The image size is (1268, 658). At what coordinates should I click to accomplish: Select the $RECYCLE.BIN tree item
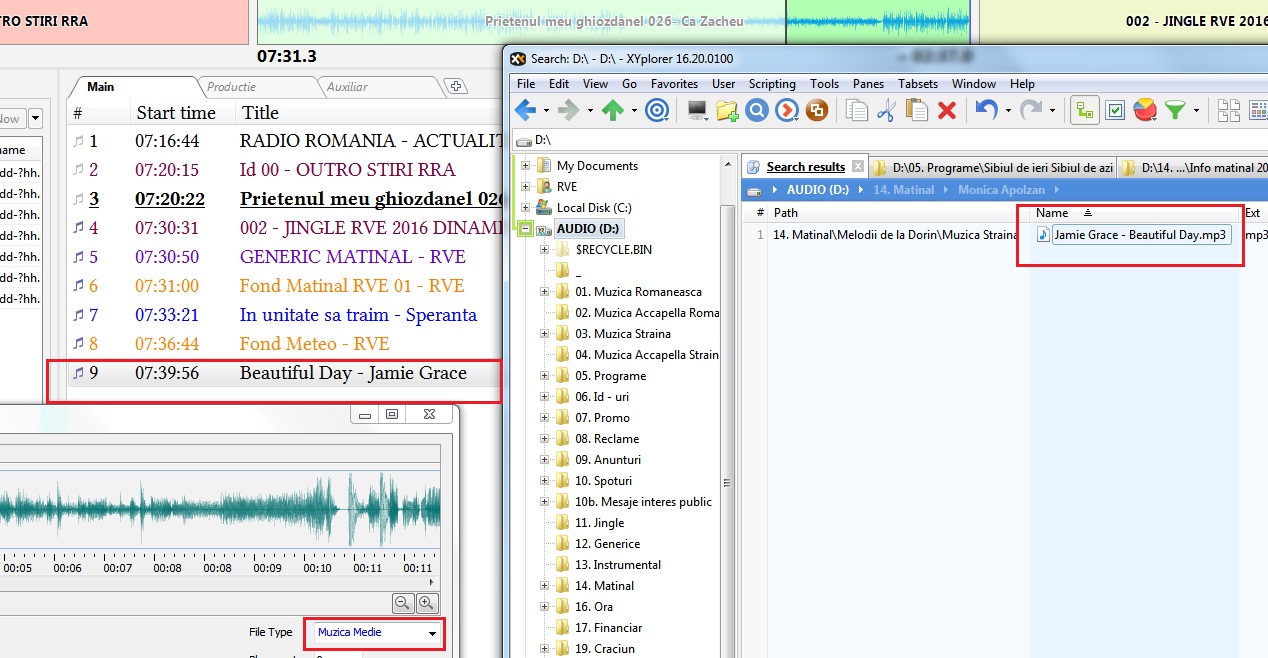613,250
